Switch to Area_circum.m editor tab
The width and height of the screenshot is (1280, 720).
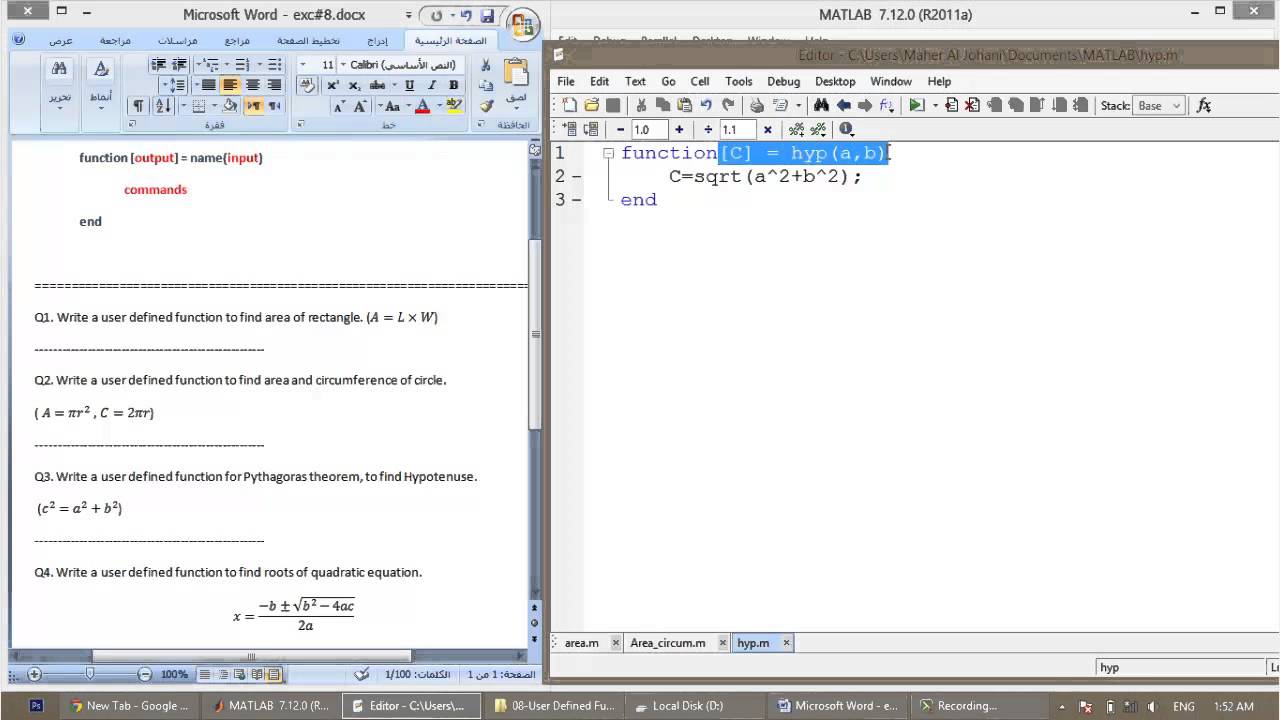click(667, 643)
